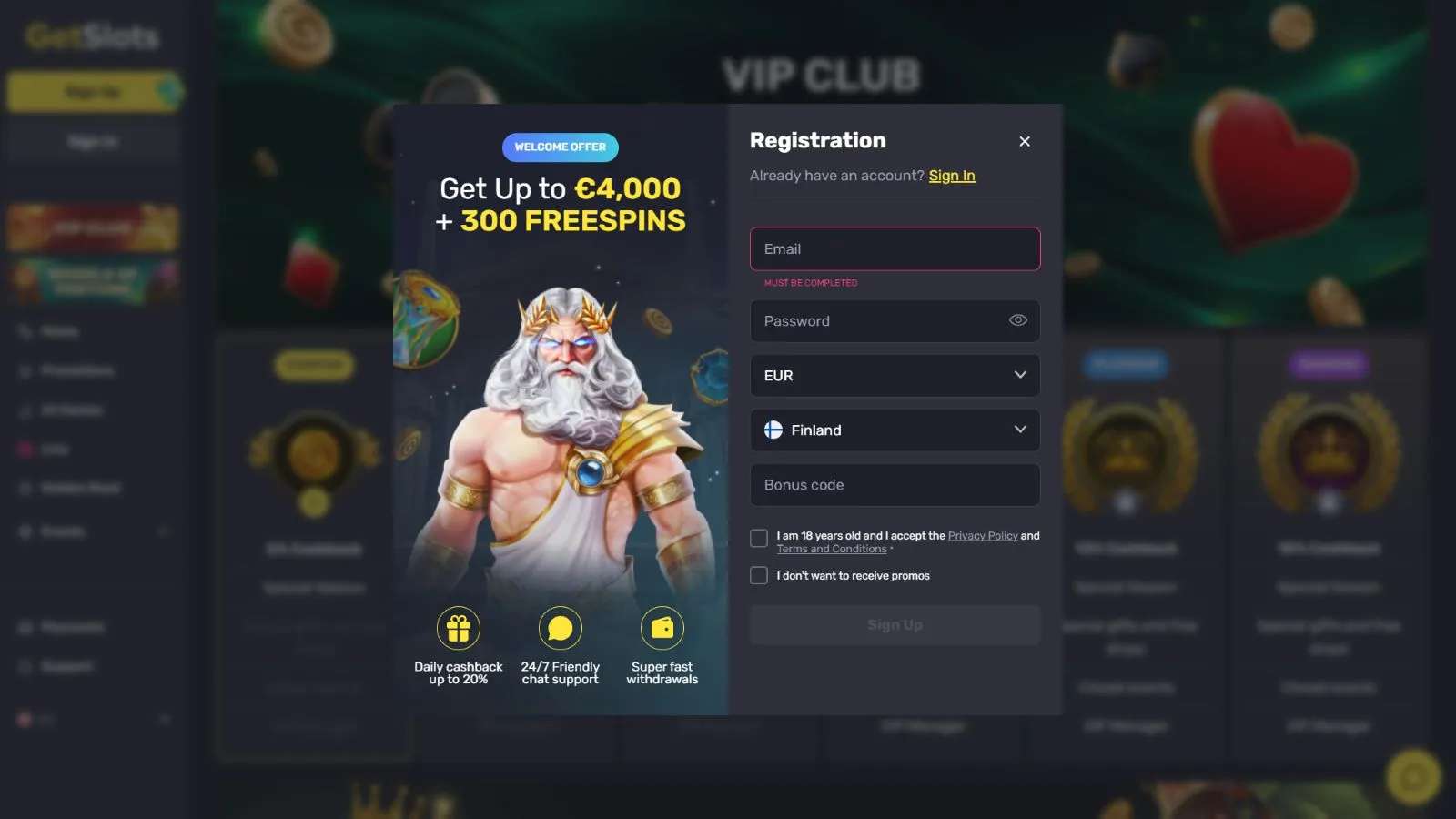Tick the 18 years old agreement checkbox
This screenshot has width=1456, height=819.
point(759,538)
